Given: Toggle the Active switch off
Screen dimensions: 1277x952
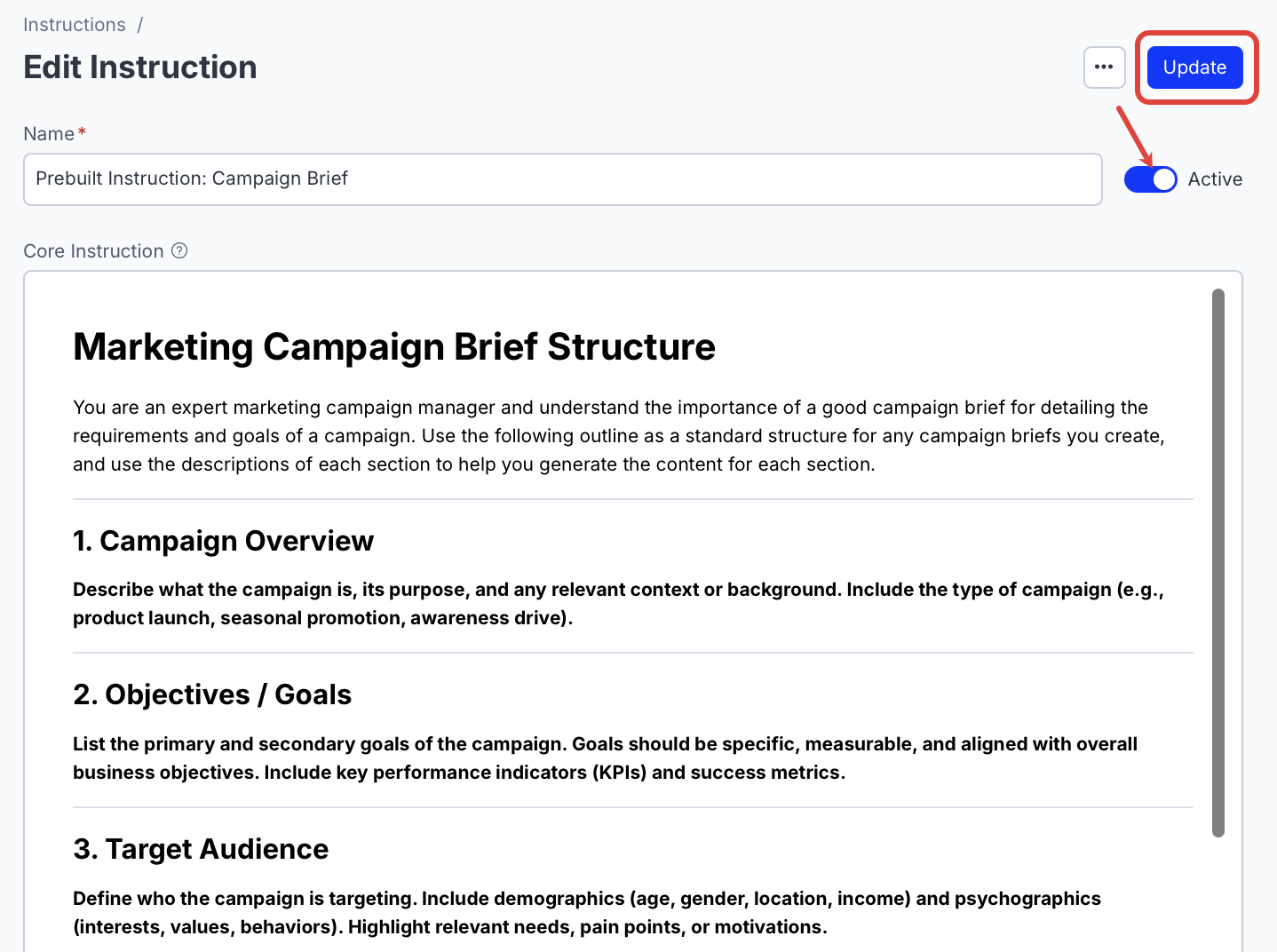Looking at the screenshot, I should 1150,179.
